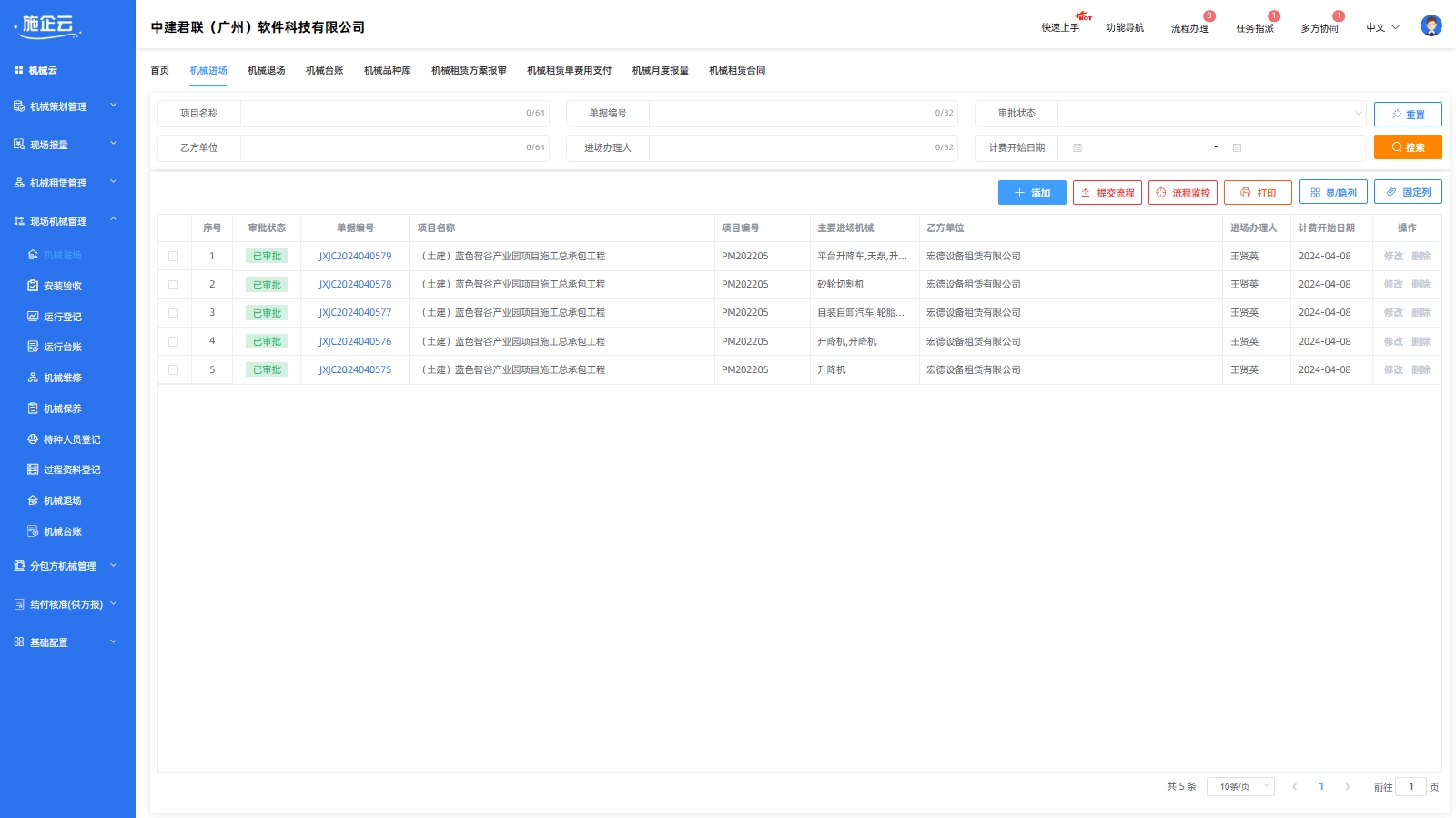
Task: Open 机械维修 in the sidebar
Action: [62, 378]
